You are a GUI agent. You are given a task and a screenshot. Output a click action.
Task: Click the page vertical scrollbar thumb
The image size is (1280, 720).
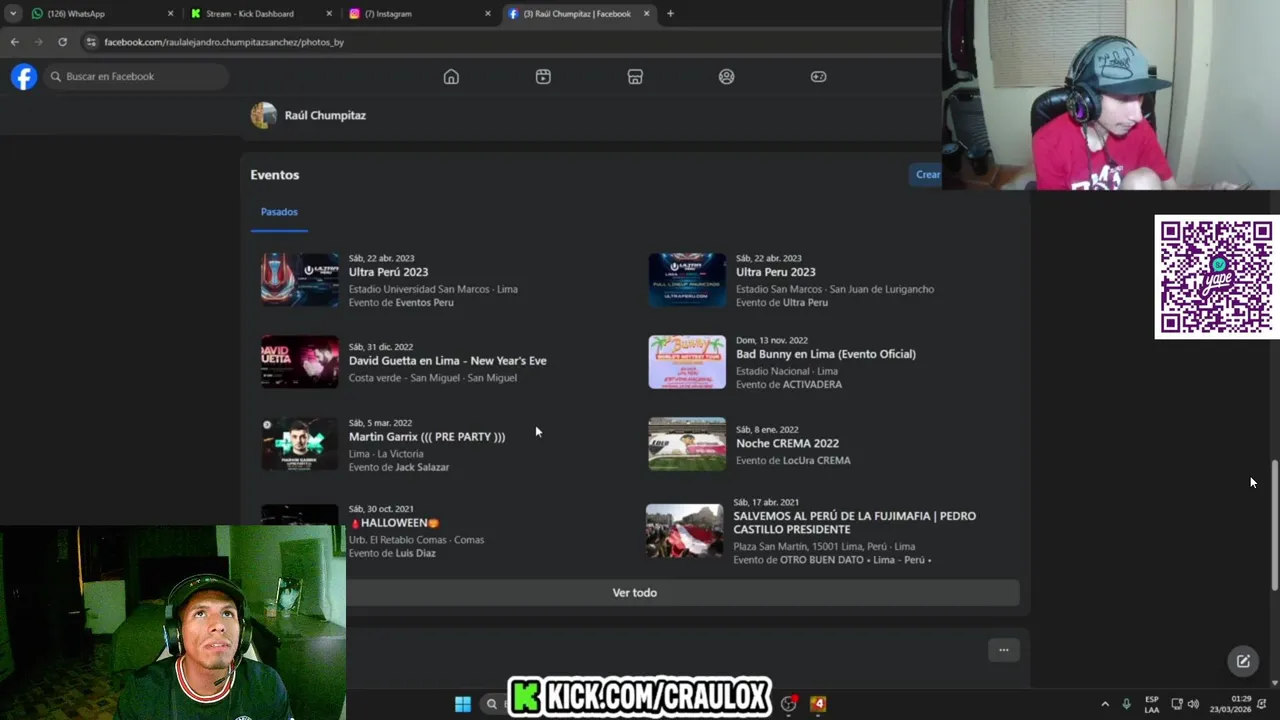[x=1274, y=525]
